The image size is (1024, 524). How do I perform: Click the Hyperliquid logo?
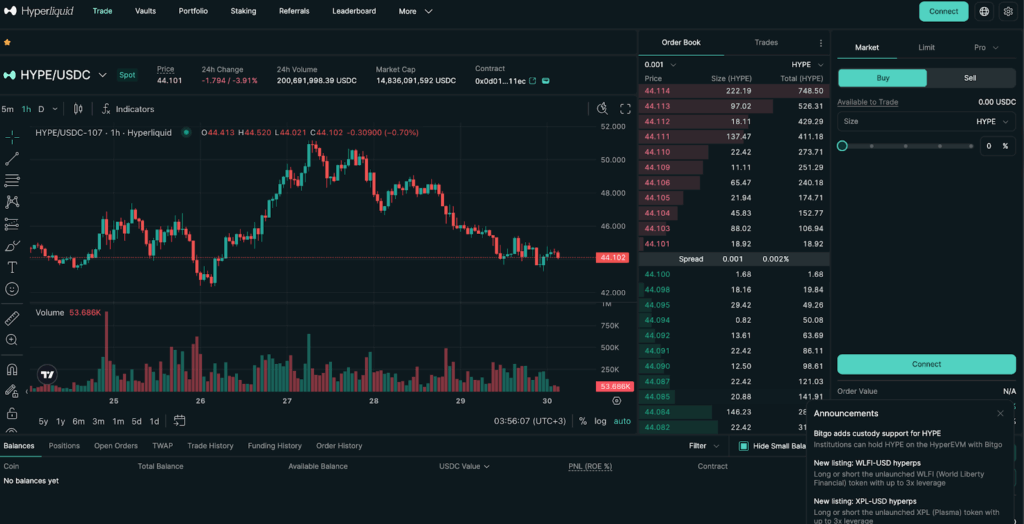(x=37, y=11)
